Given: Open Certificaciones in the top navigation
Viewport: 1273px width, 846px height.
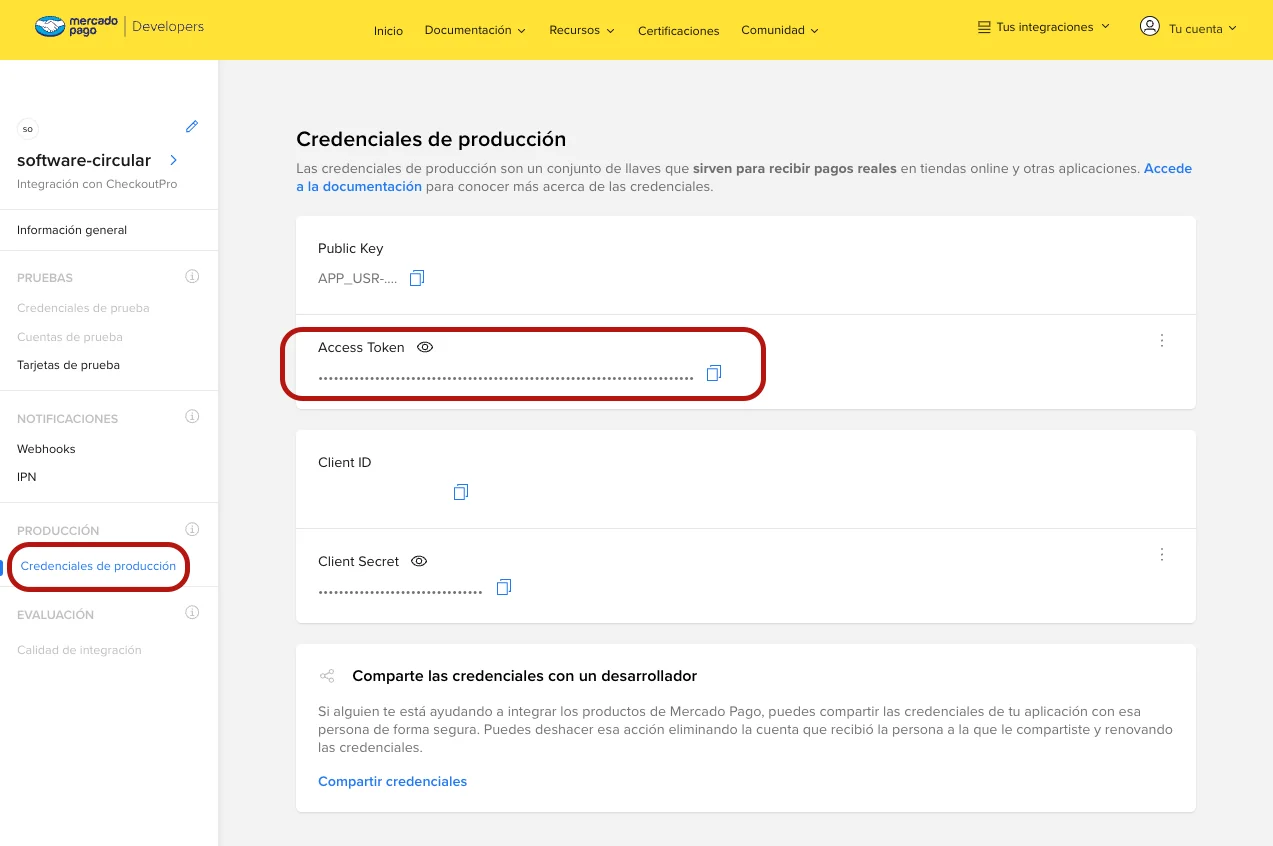Looking at the screenshot, I should pos(678,31).
